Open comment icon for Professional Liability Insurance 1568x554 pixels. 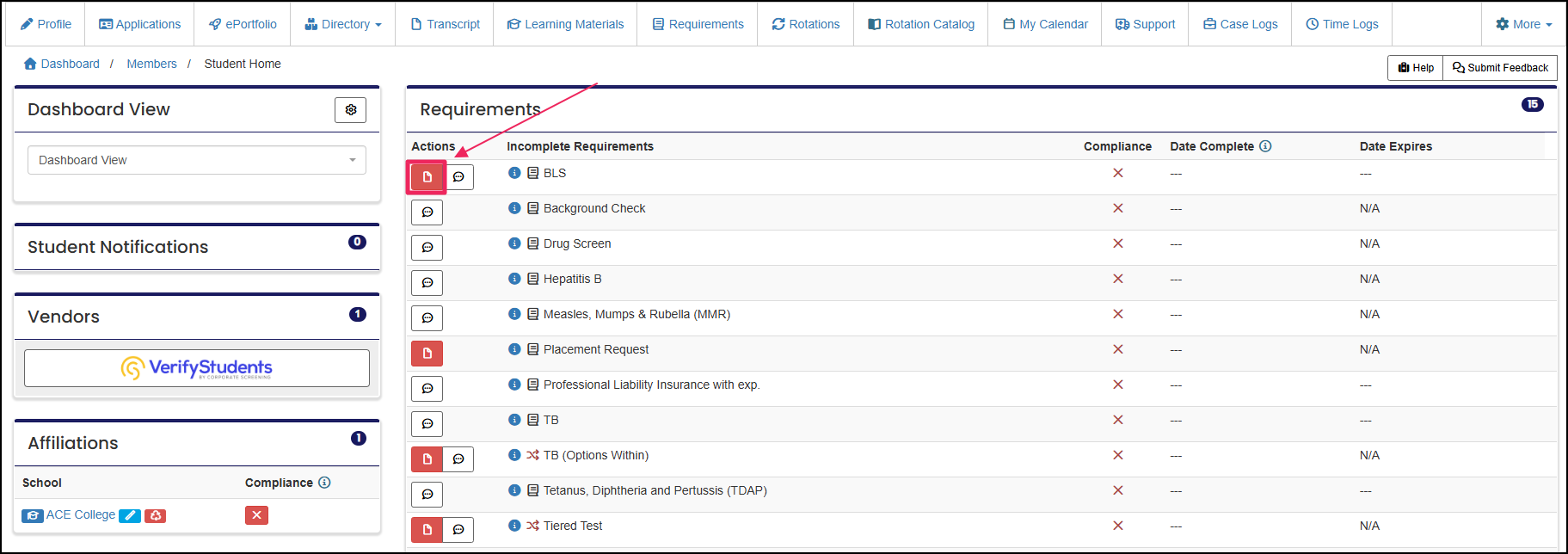click(x=427, y=389)
